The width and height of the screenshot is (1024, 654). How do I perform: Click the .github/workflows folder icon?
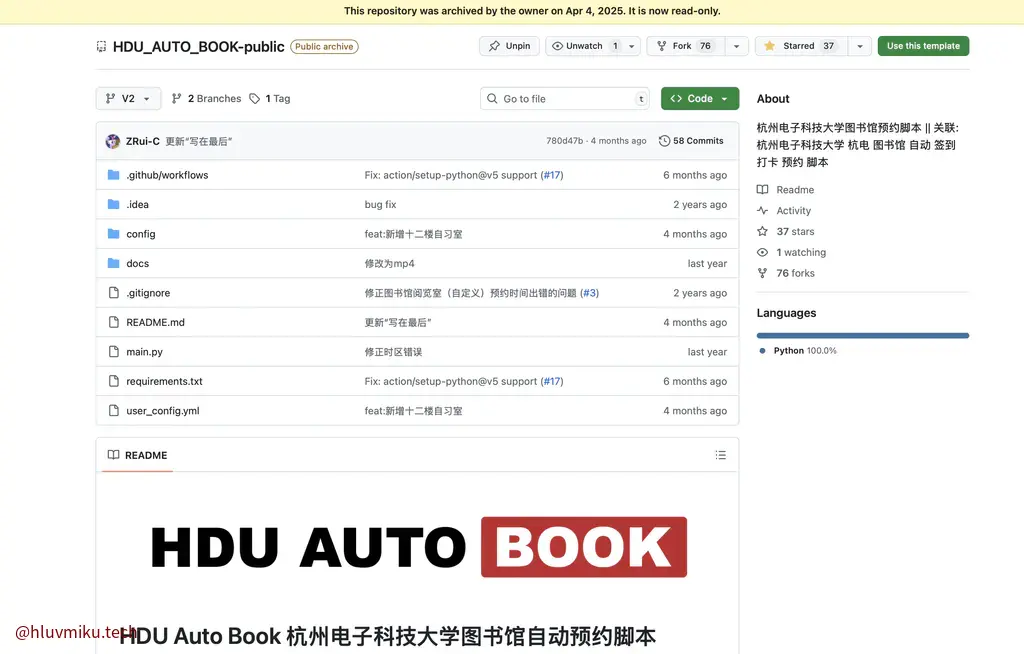(x=114, y=174)
